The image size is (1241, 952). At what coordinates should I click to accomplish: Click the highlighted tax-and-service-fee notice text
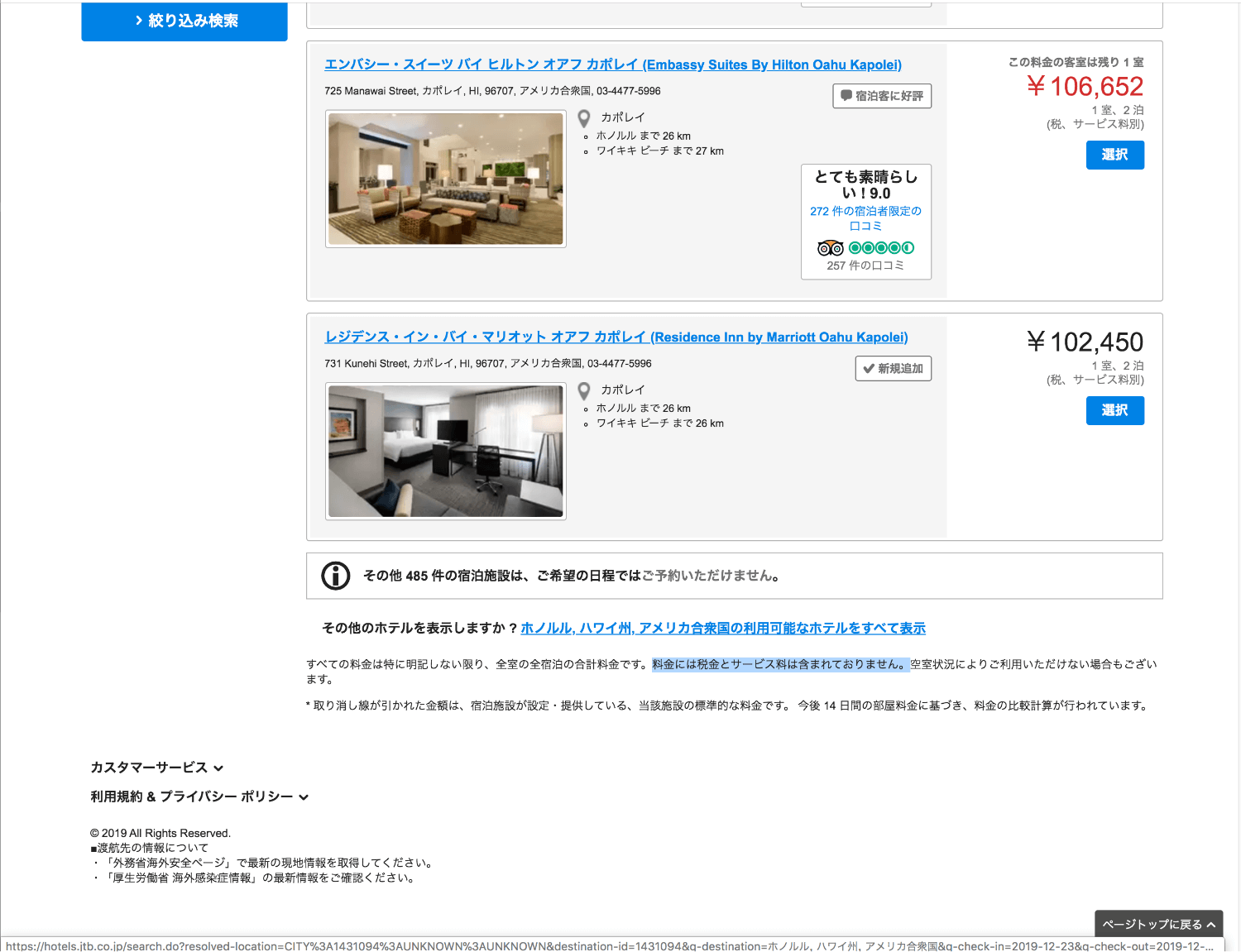[x=780, y=664]
